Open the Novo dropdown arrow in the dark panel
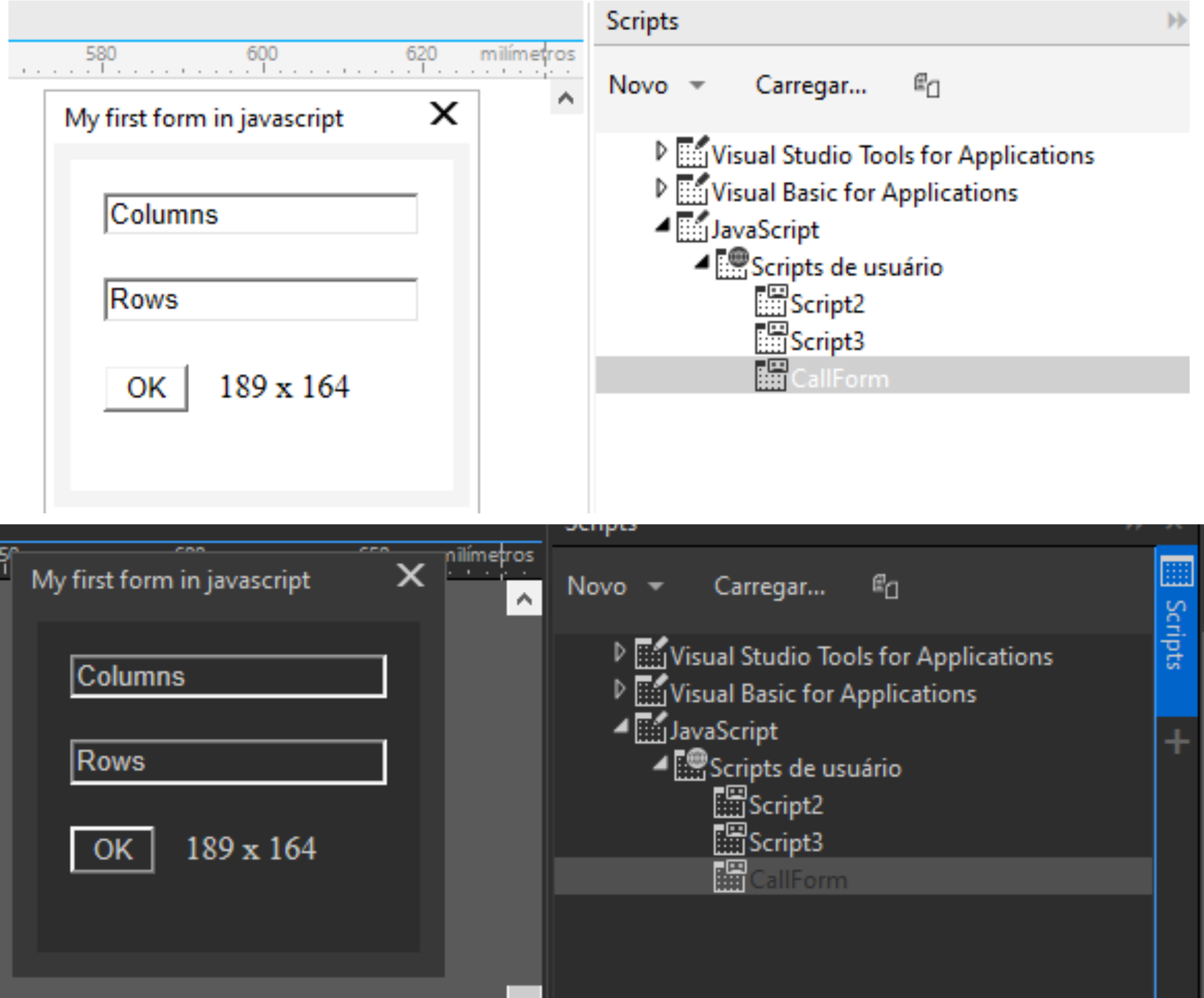The image size is (1204, 998). click(655, 586)
